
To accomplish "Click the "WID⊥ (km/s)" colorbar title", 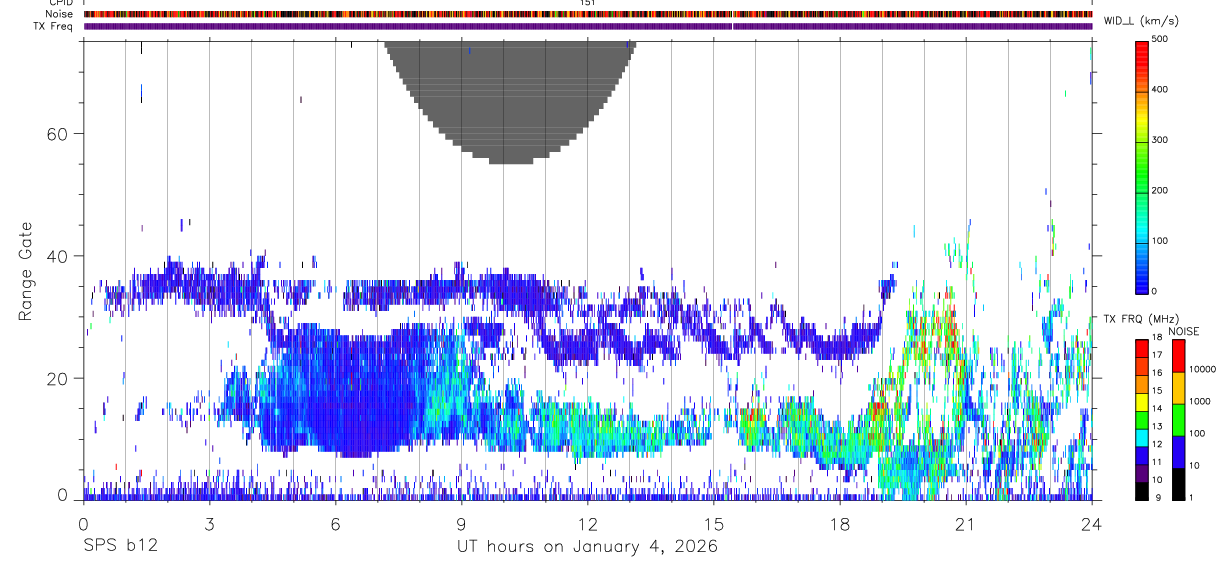I will point(1140,21).
